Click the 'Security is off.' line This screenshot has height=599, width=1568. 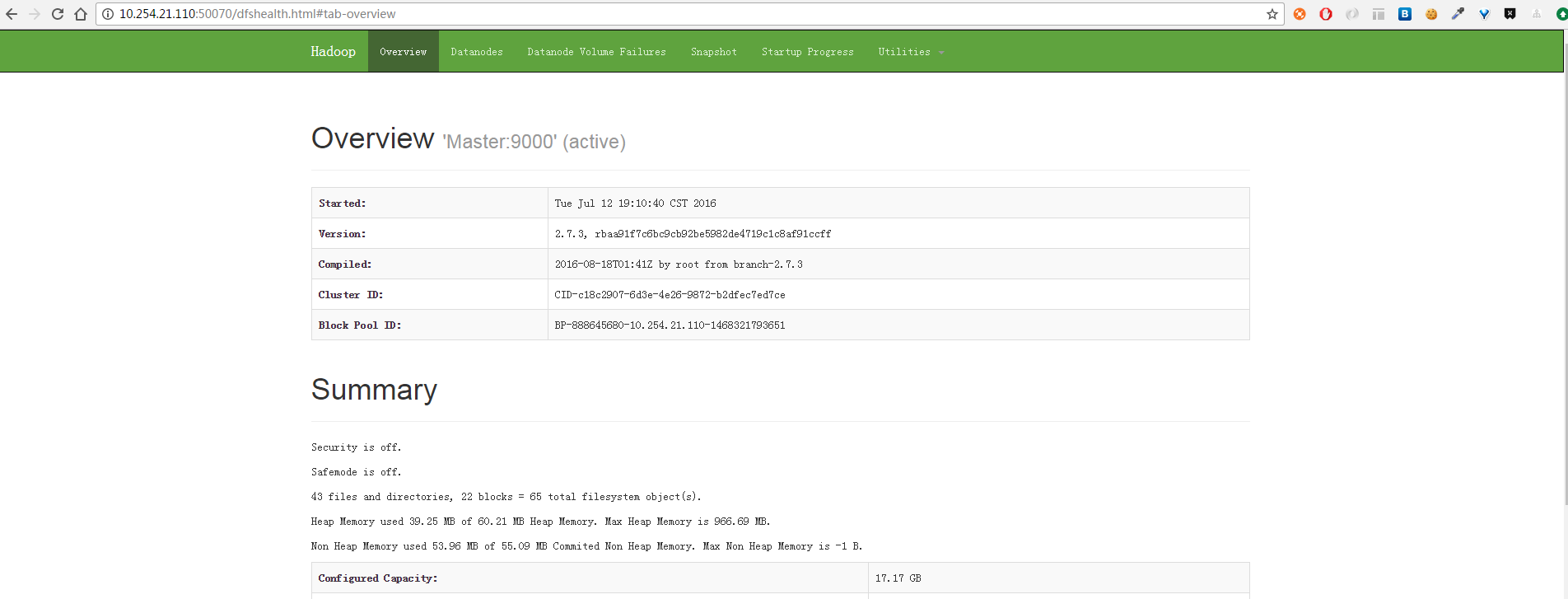point(357,447)
